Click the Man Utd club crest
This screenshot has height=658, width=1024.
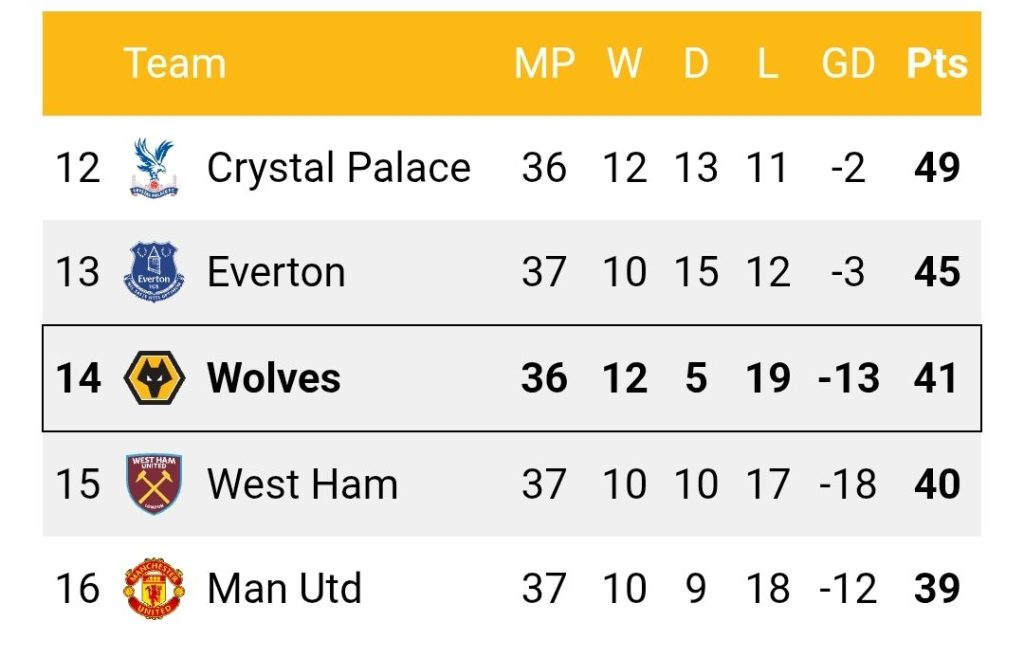coord(154,588)
